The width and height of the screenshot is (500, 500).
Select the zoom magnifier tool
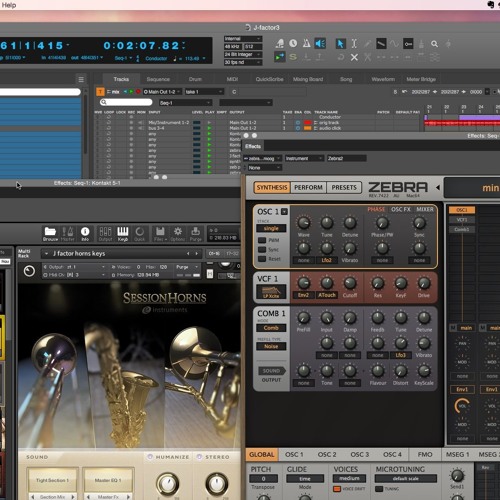click(434, 44)
